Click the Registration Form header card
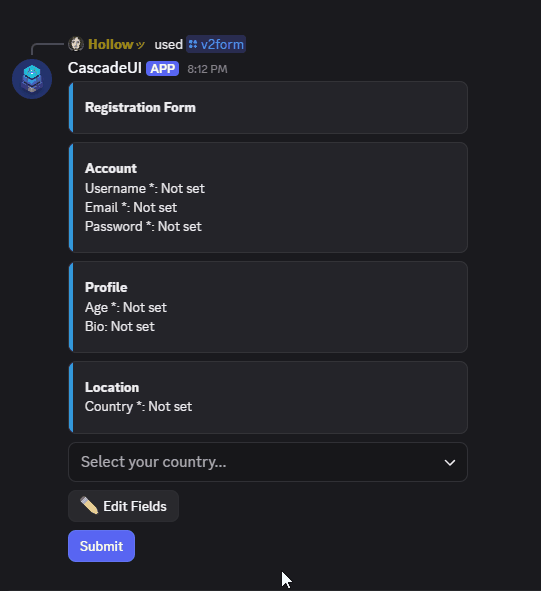Image resolution: width=541 pixels, height=591 pixels. tap(268, 107)
